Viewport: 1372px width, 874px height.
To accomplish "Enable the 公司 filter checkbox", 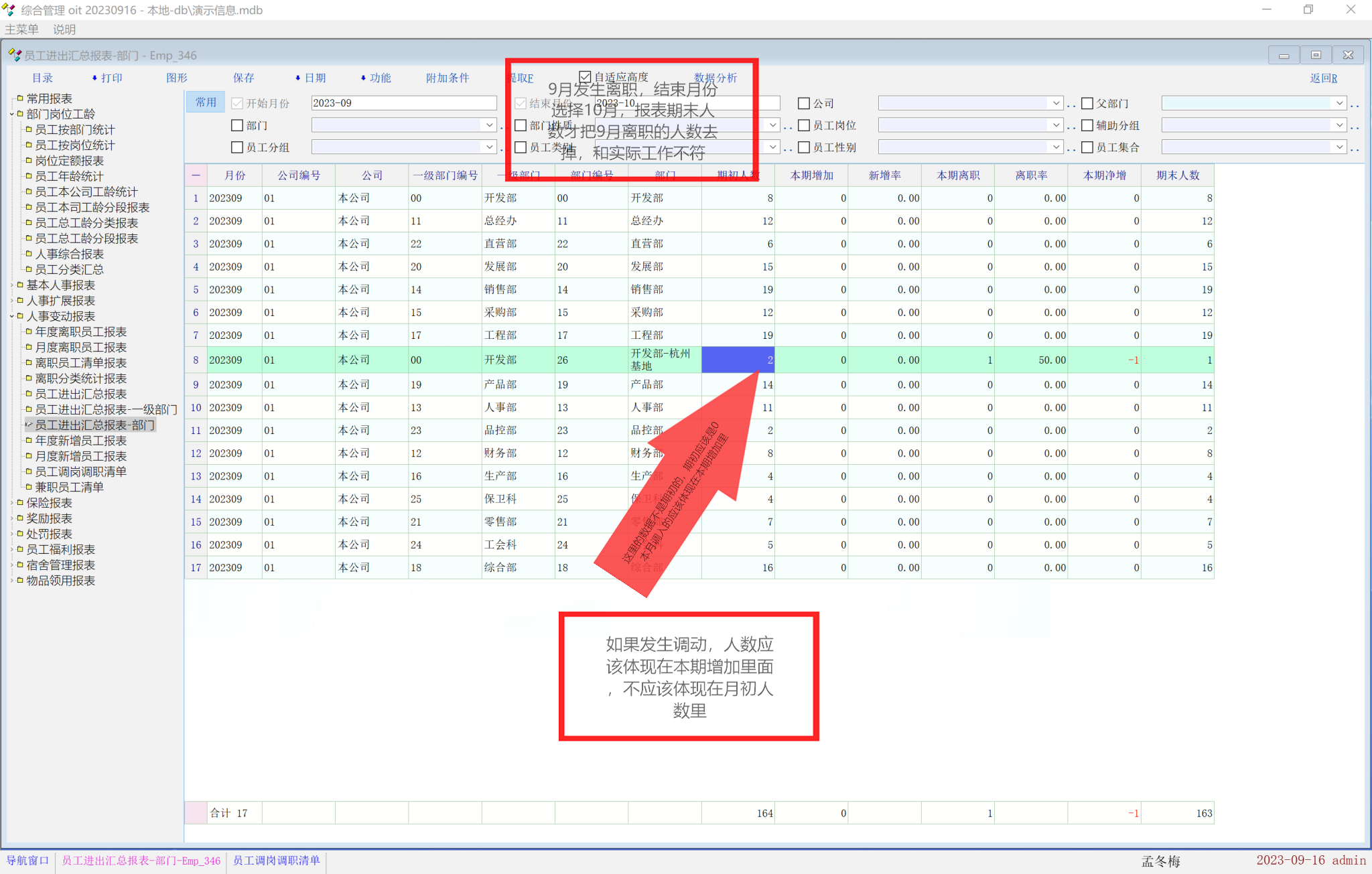I will point(804,103).
